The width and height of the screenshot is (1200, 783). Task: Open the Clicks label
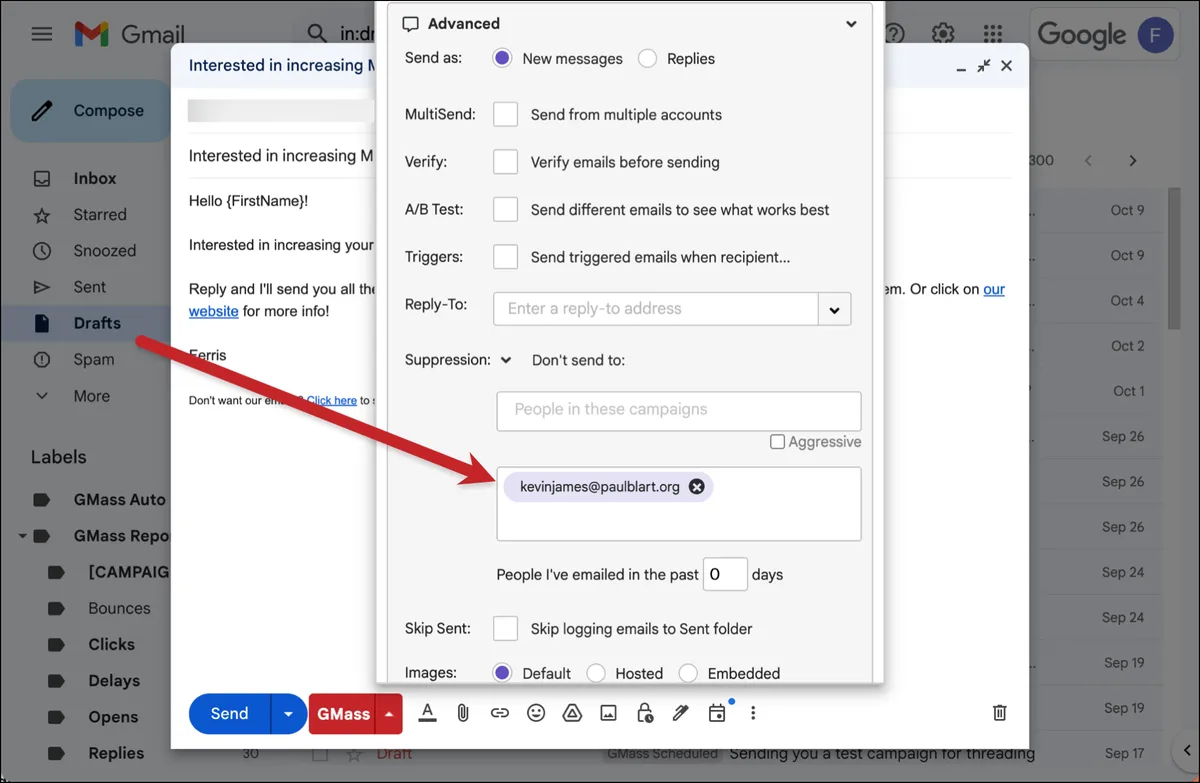111,644
